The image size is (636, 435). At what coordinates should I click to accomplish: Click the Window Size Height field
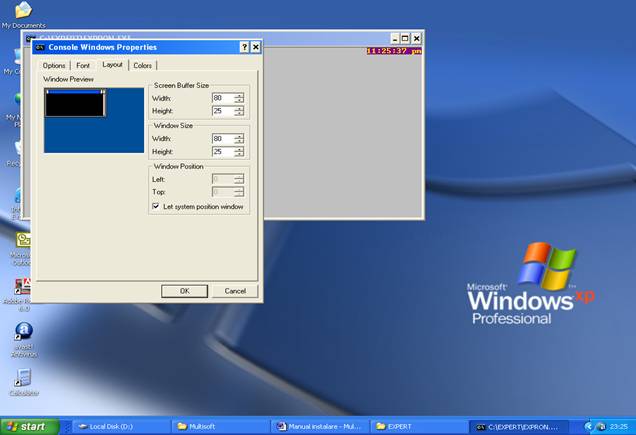(223, 152)
